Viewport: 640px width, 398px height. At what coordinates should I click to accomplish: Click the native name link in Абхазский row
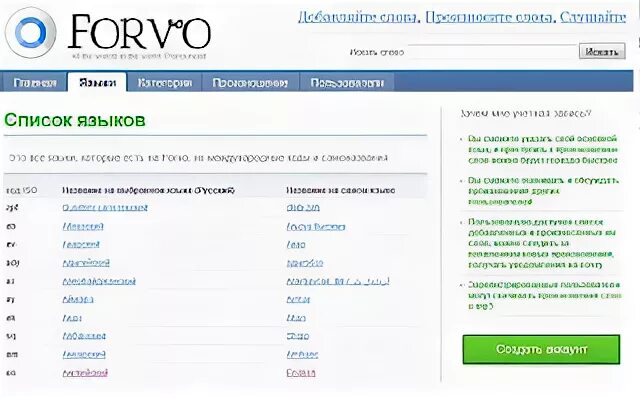(316, 226)
